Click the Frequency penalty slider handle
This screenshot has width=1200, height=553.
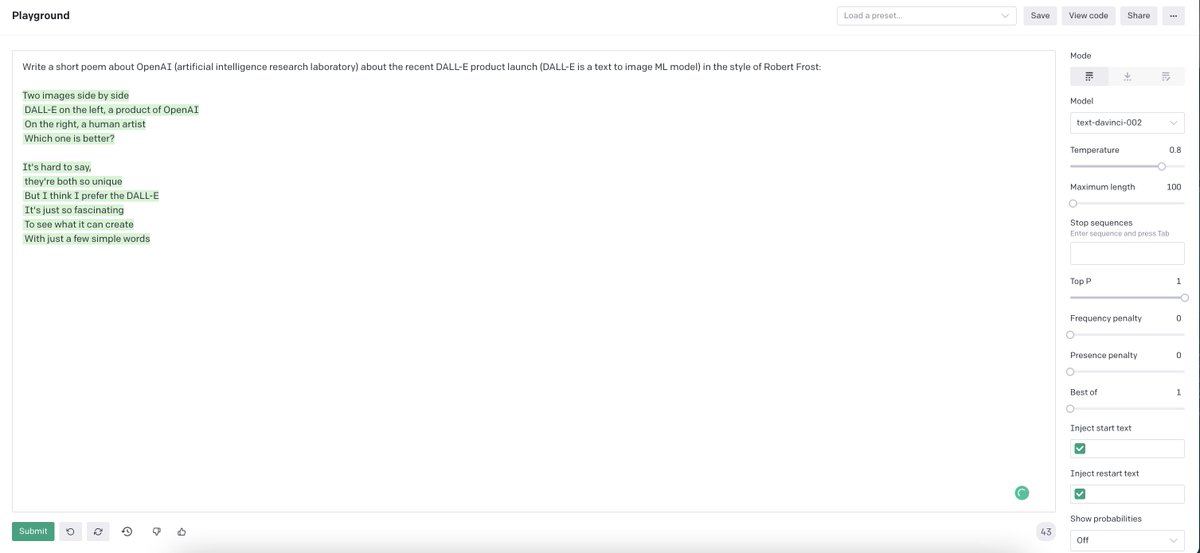(1070, 334)
